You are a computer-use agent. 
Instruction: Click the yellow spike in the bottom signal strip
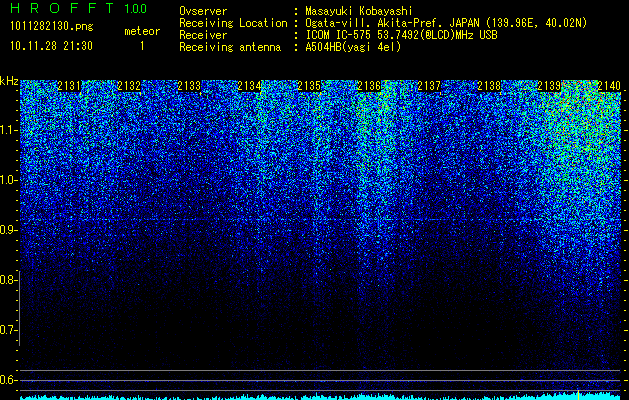[578, 394]
